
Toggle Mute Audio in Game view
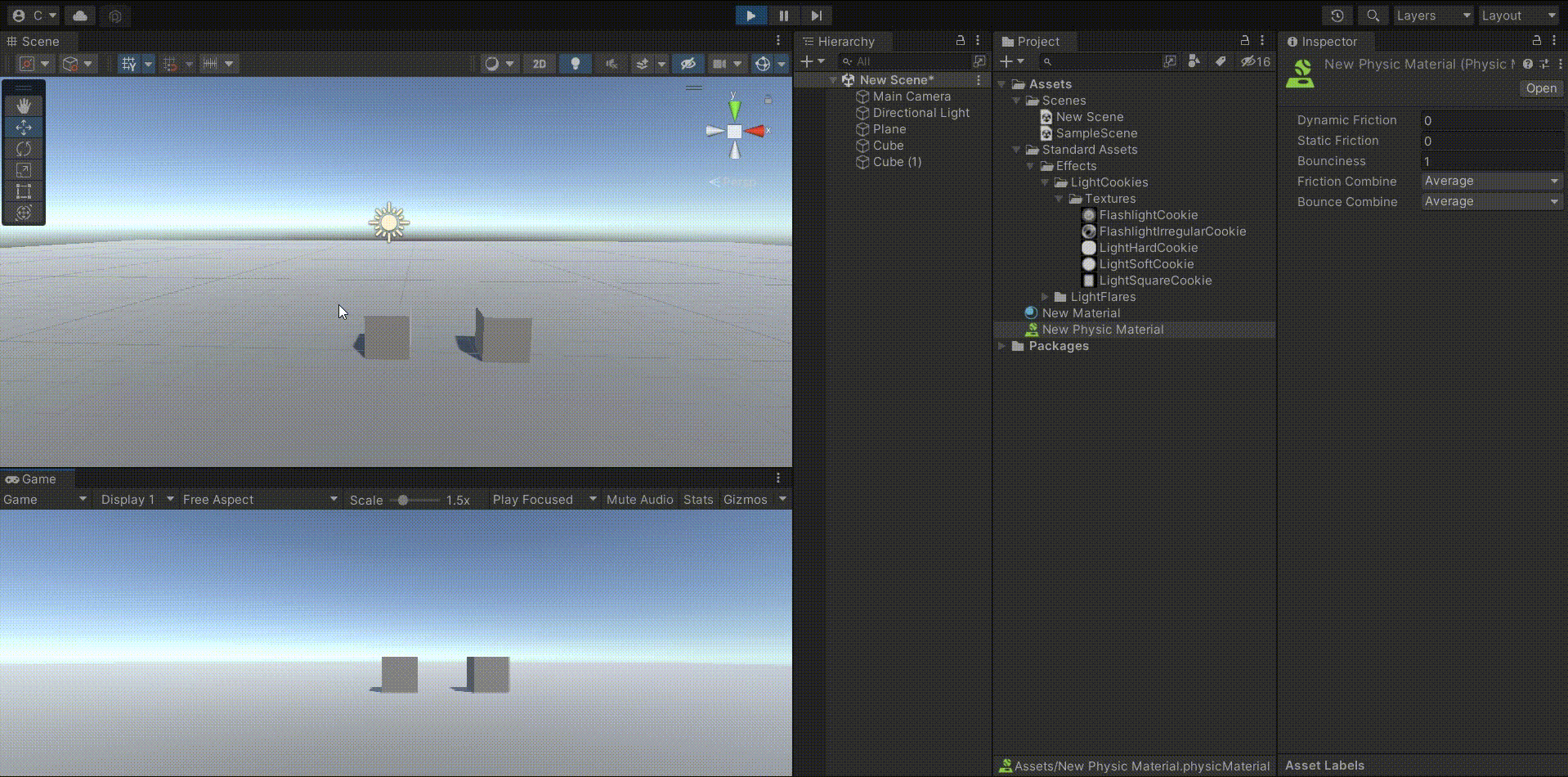(x=640, y=500)
